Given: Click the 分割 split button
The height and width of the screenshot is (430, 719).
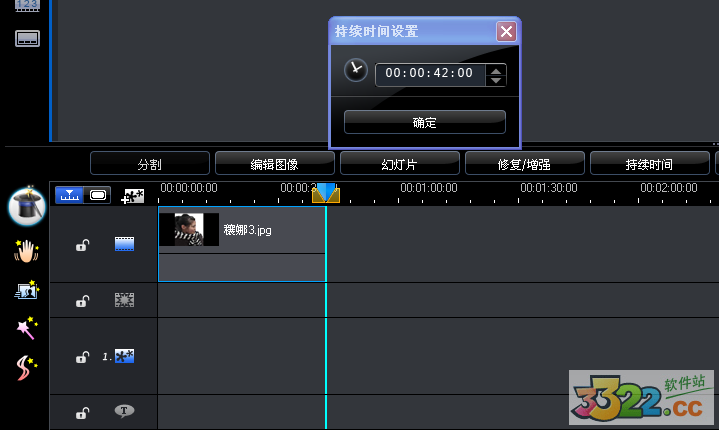Looking at the screenshot, I should (150, 164).
